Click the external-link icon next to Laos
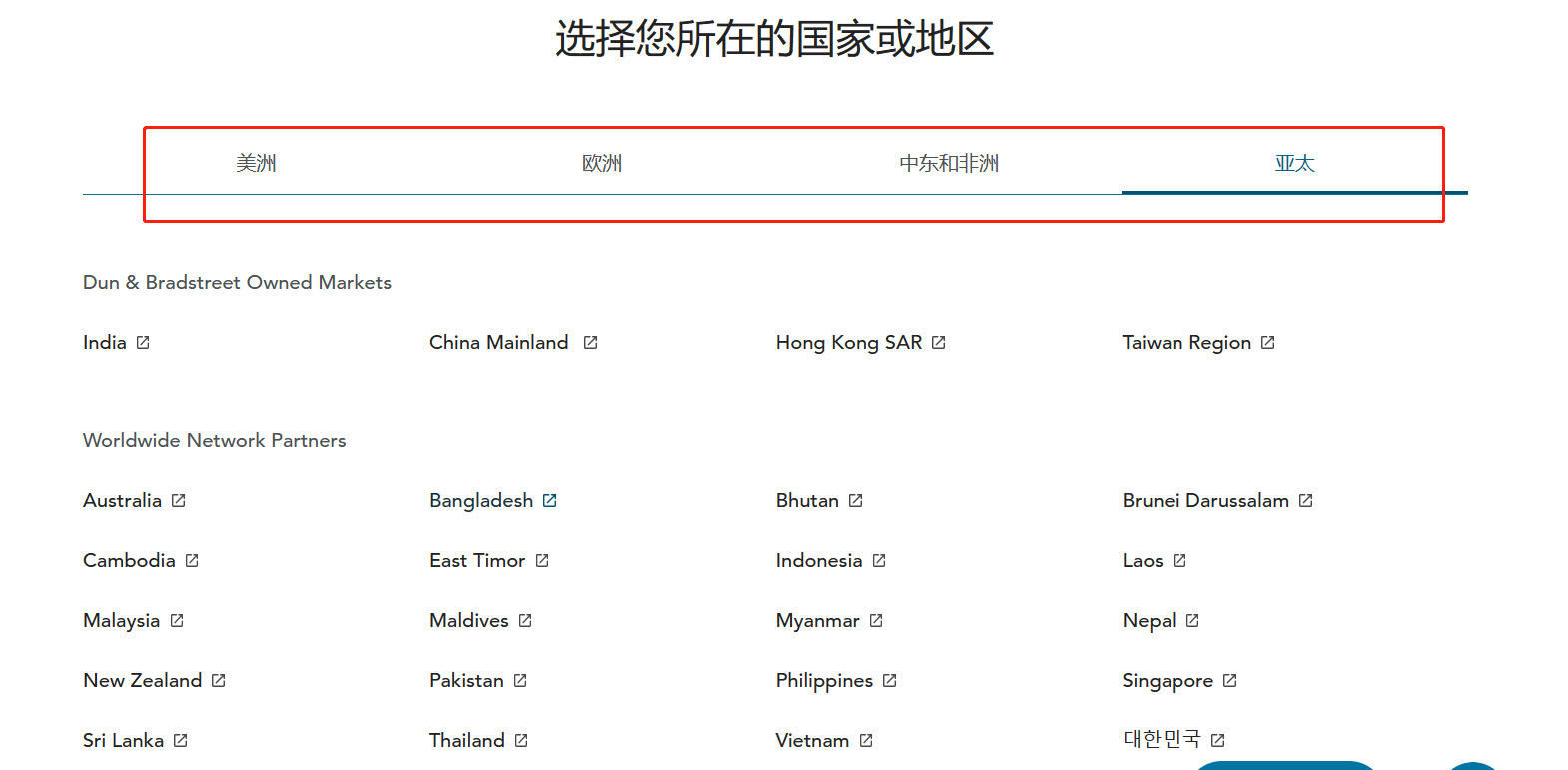The image size is (1568, 770). pos(1179,560)
